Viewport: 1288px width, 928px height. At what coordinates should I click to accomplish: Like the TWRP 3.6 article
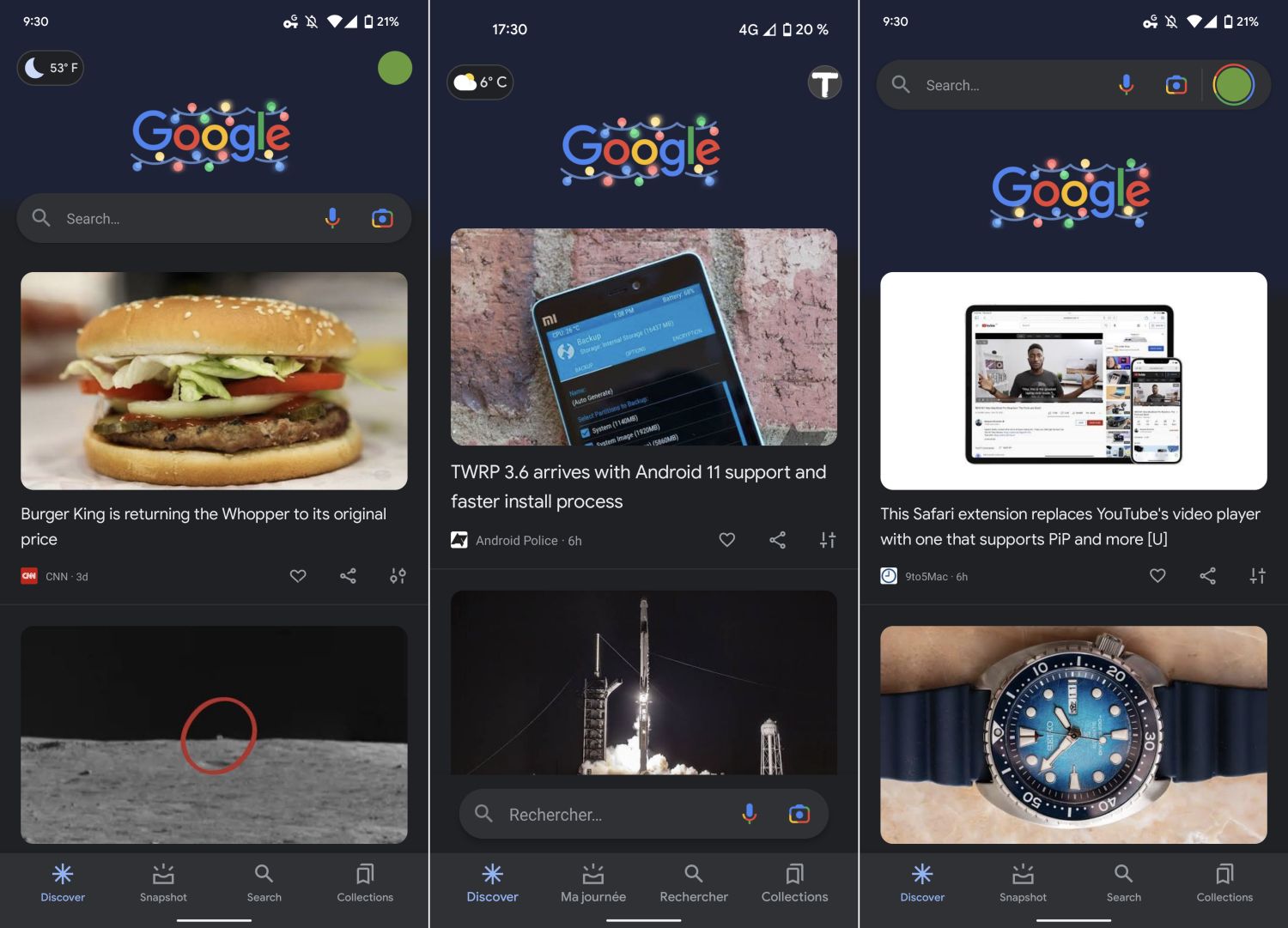coord(727,540)
